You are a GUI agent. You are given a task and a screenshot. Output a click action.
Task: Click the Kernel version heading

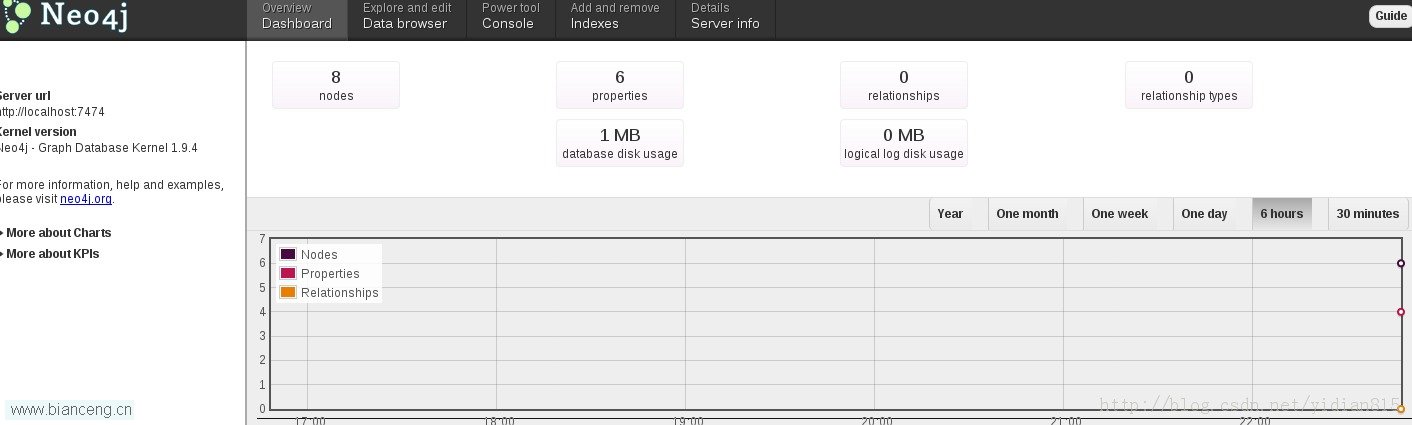click(38, 132)
